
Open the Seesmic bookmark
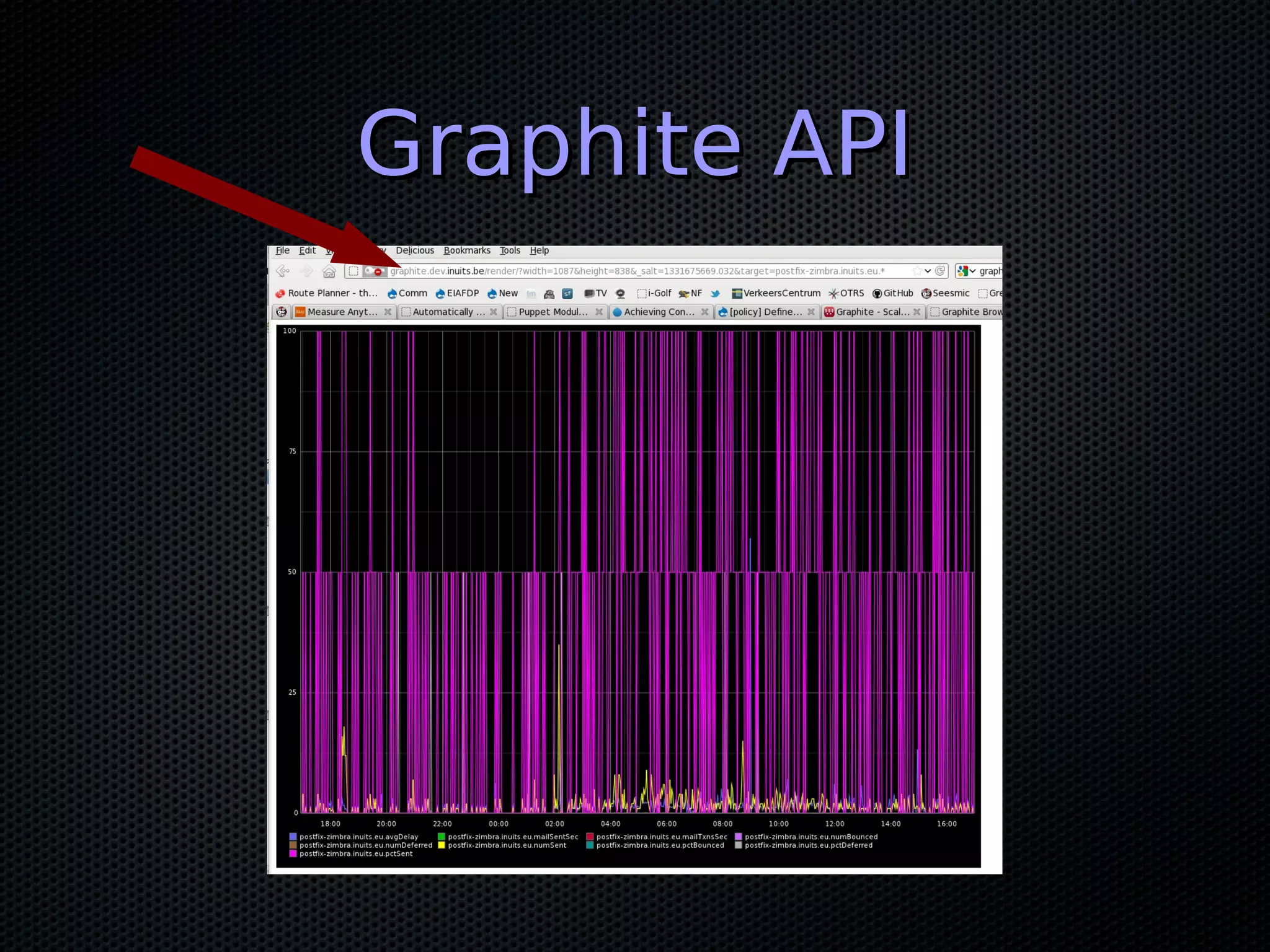(945, 293)
